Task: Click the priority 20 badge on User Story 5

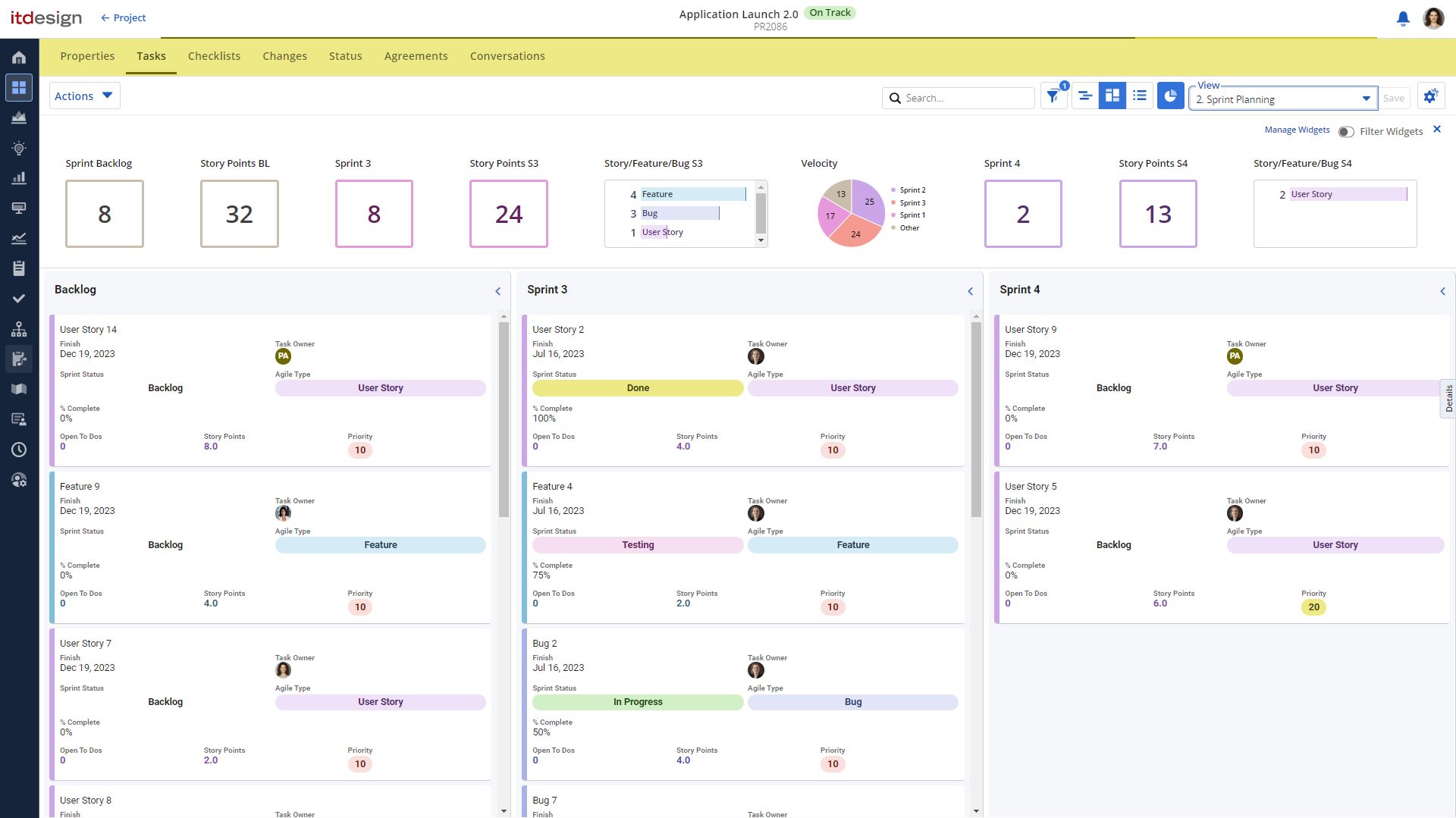Action: pyautogui.click(x=1314, y=607)
